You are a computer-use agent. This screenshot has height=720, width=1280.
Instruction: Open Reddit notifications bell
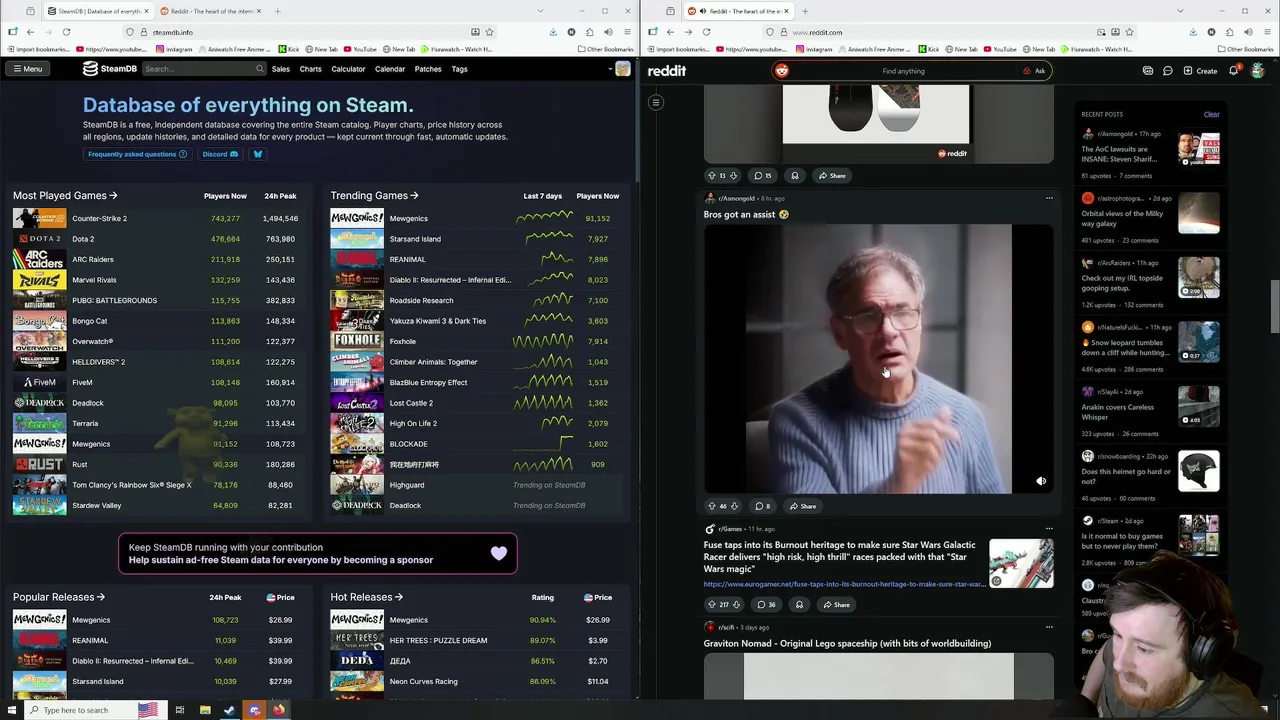click(x=1234, y=71)
